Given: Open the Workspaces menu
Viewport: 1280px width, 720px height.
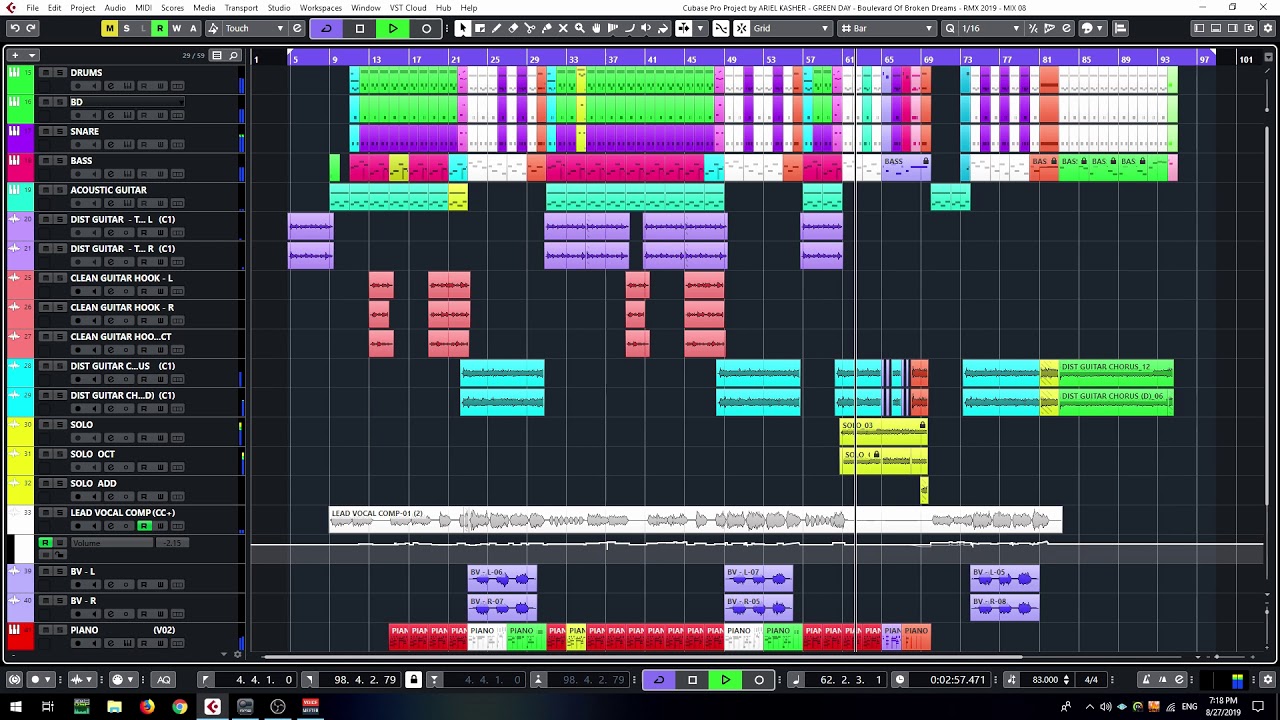Looking at the screenshot, I should pos(321,7).
